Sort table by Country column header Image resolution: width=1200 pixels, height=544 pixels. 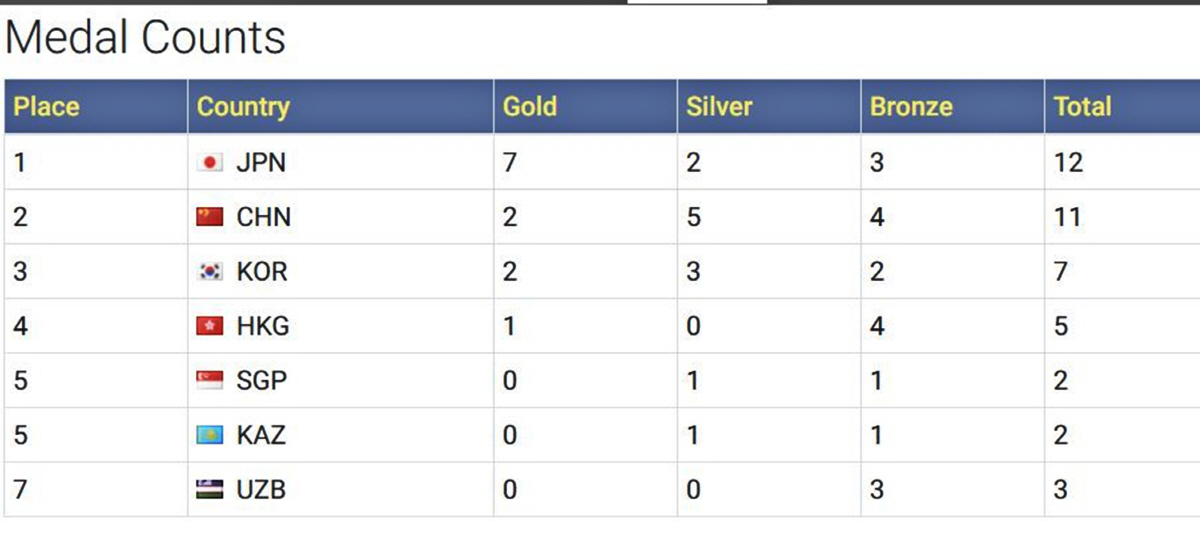pos(243,106)
